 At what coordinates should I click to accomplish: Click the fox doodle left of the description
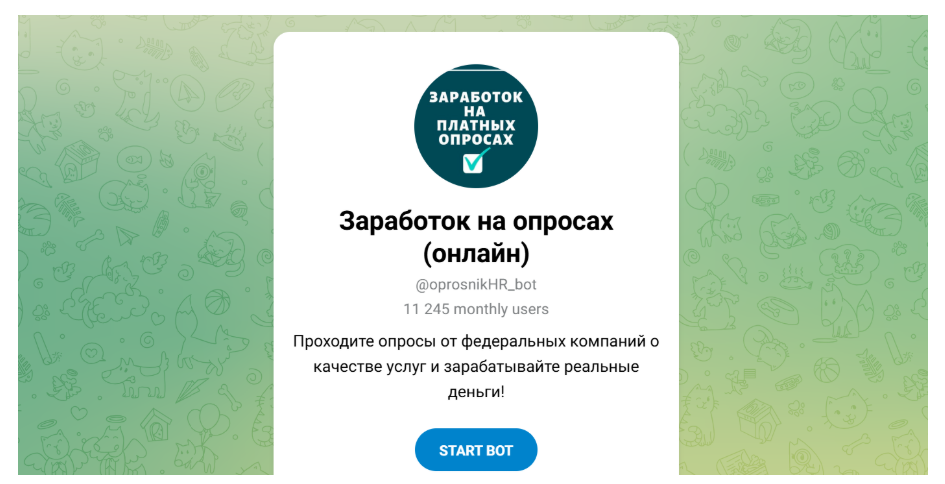click(211, 336)
